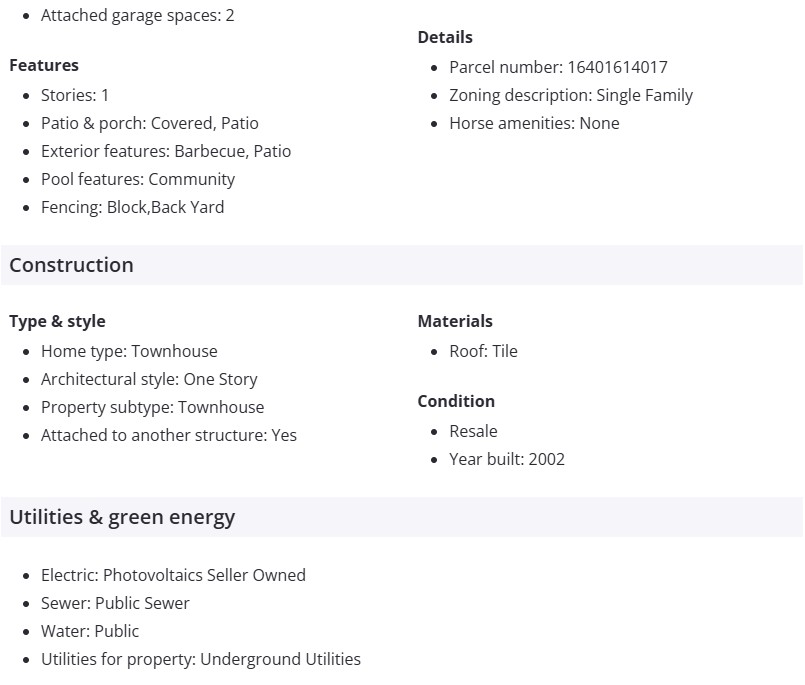Click the Features subheading

pyautogui.click(x=44, y=65)
